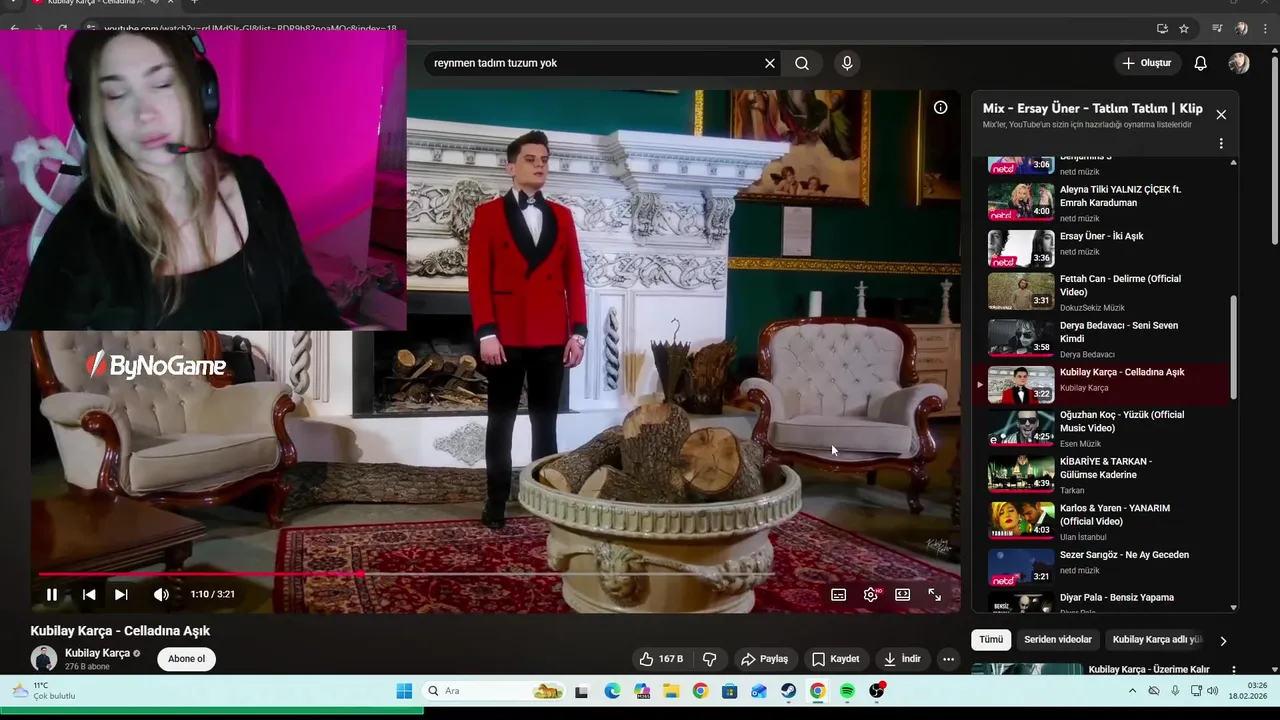Screen dimensions: 1280x720
Task: Select the Kubilay Karça adlı chip
Action: coord(1158,639)
